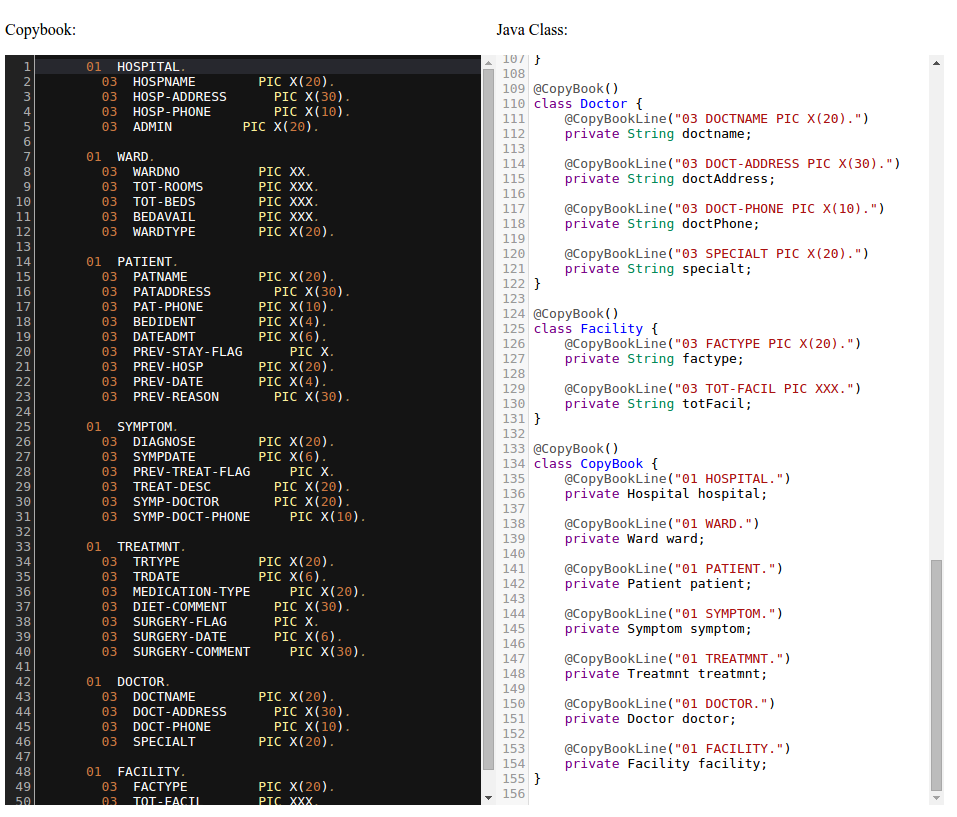Viewport: 957px width, 817px height.
Task: Click the Java class scroll-up arrow
Action: point(936,62)
